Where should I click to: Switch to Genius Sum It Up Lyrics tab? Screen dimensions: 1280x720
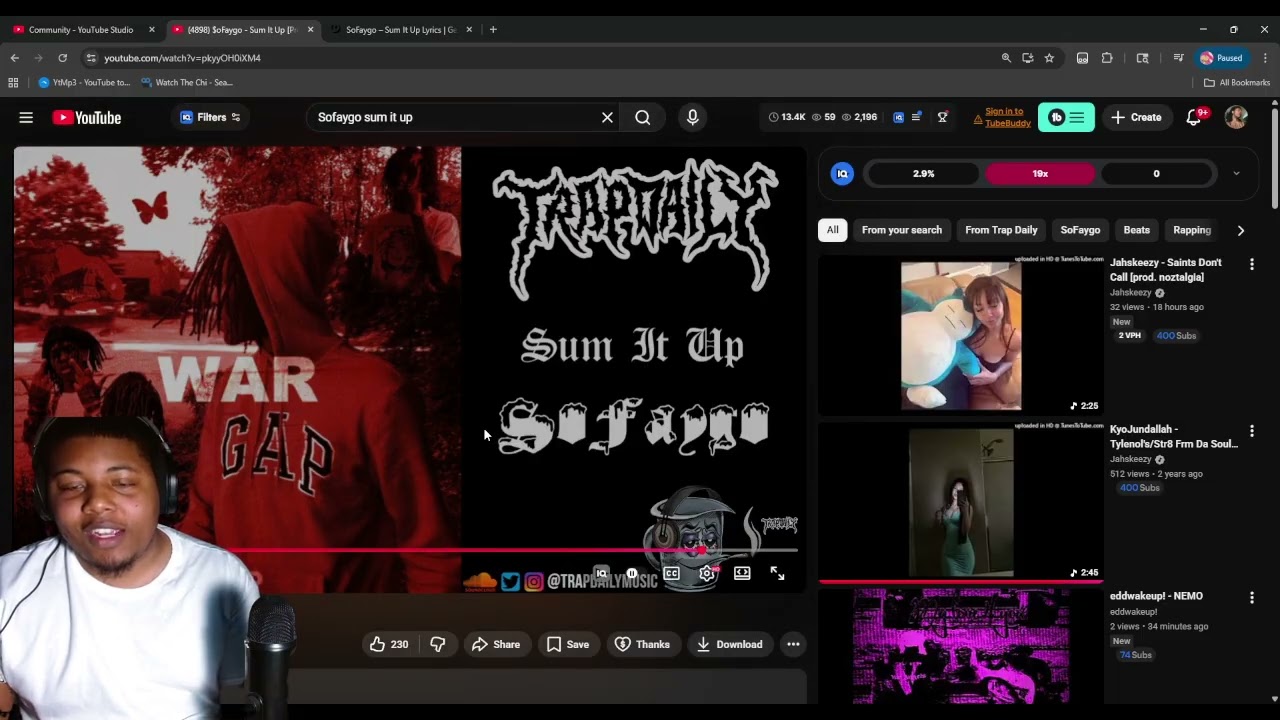click(x=400, y=30)
